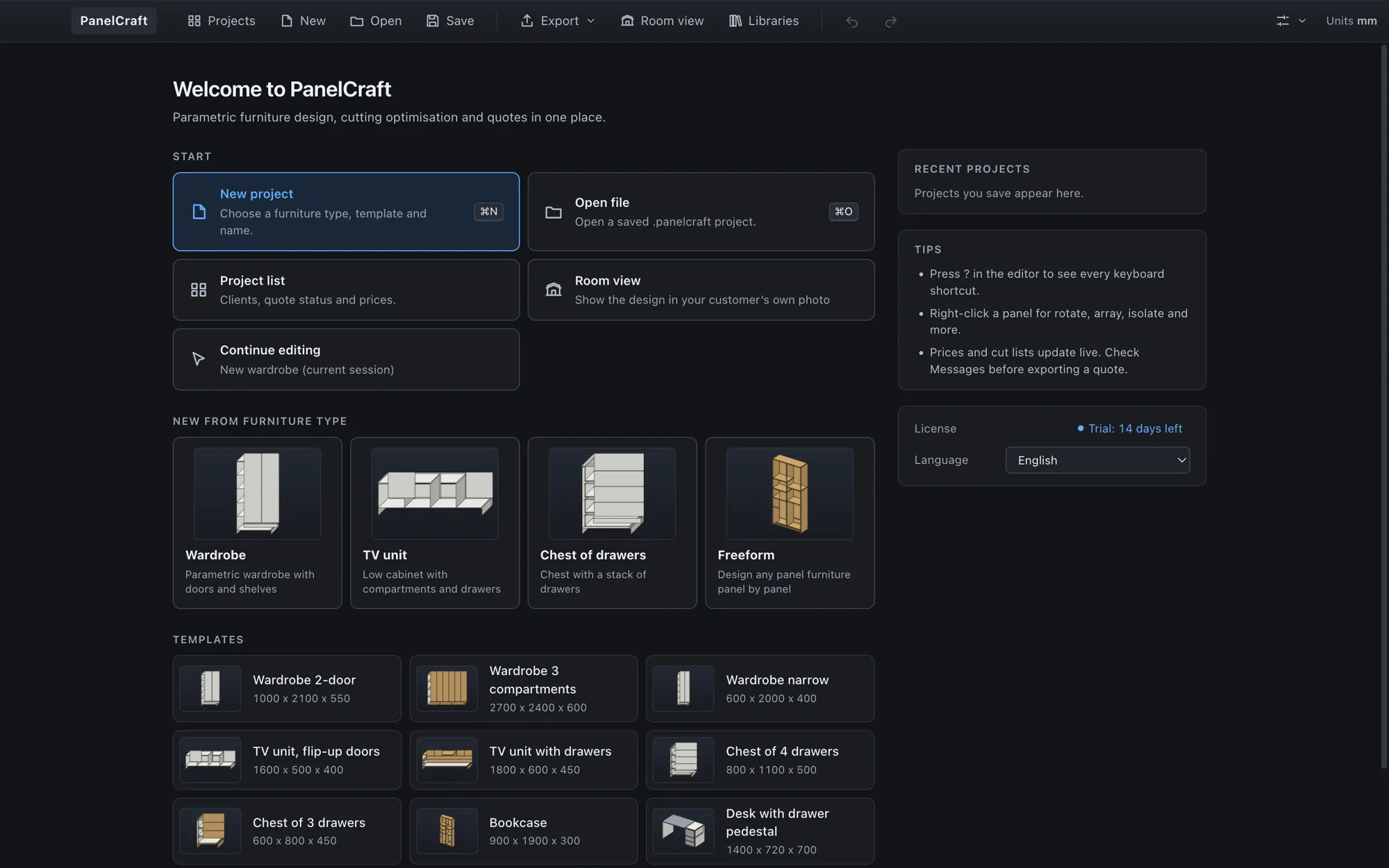Click Wardrobe narrow template thumbnail
Screen dimensions: 1389x868
683,688
